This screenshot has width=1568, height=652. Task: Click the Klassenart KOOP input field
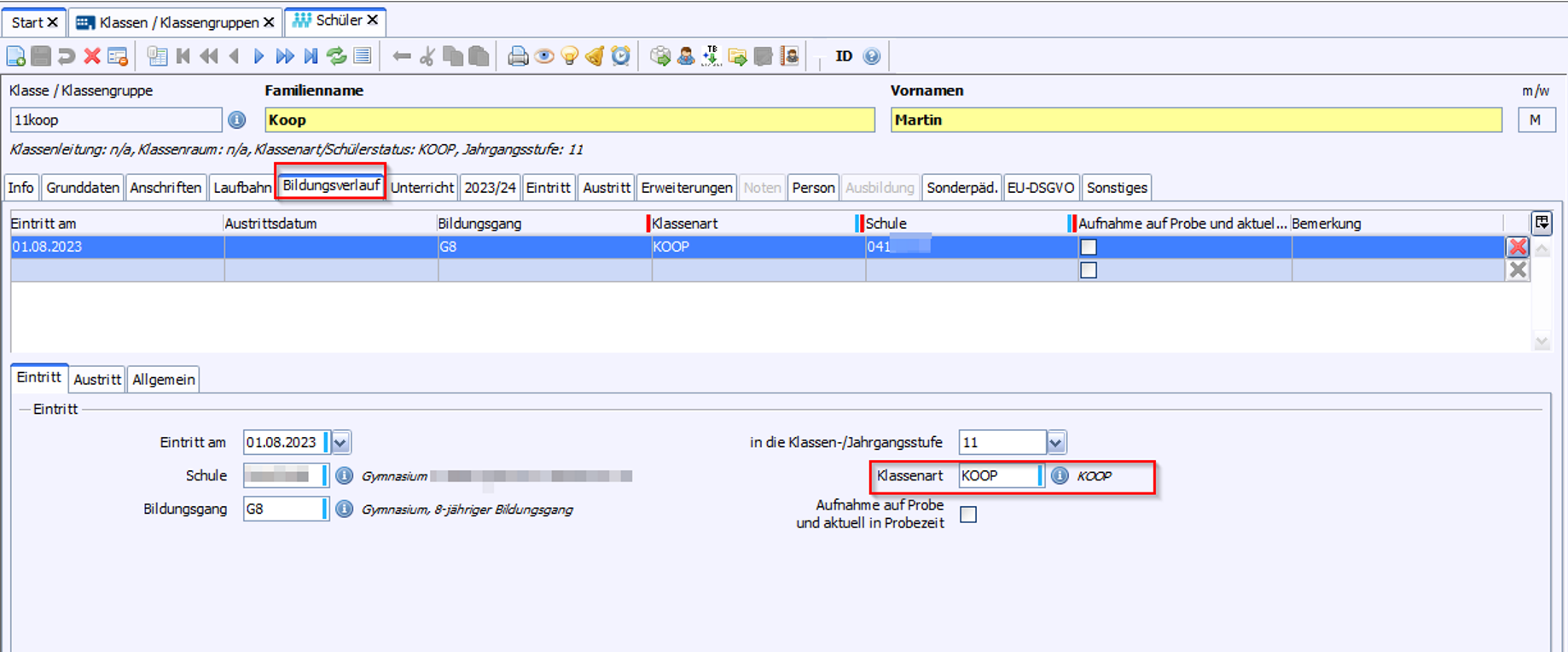coord(997,476)
